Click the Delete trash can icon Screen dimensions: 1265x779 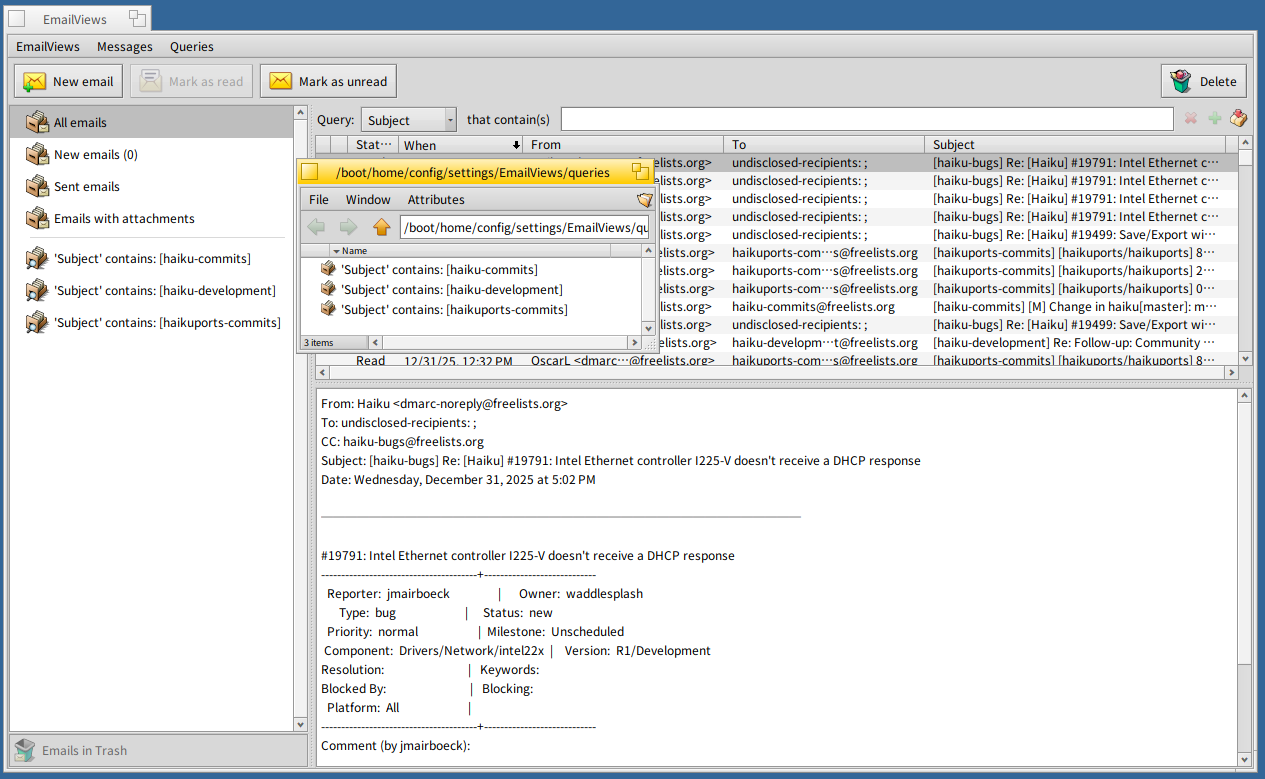[x=1181, y=82]
